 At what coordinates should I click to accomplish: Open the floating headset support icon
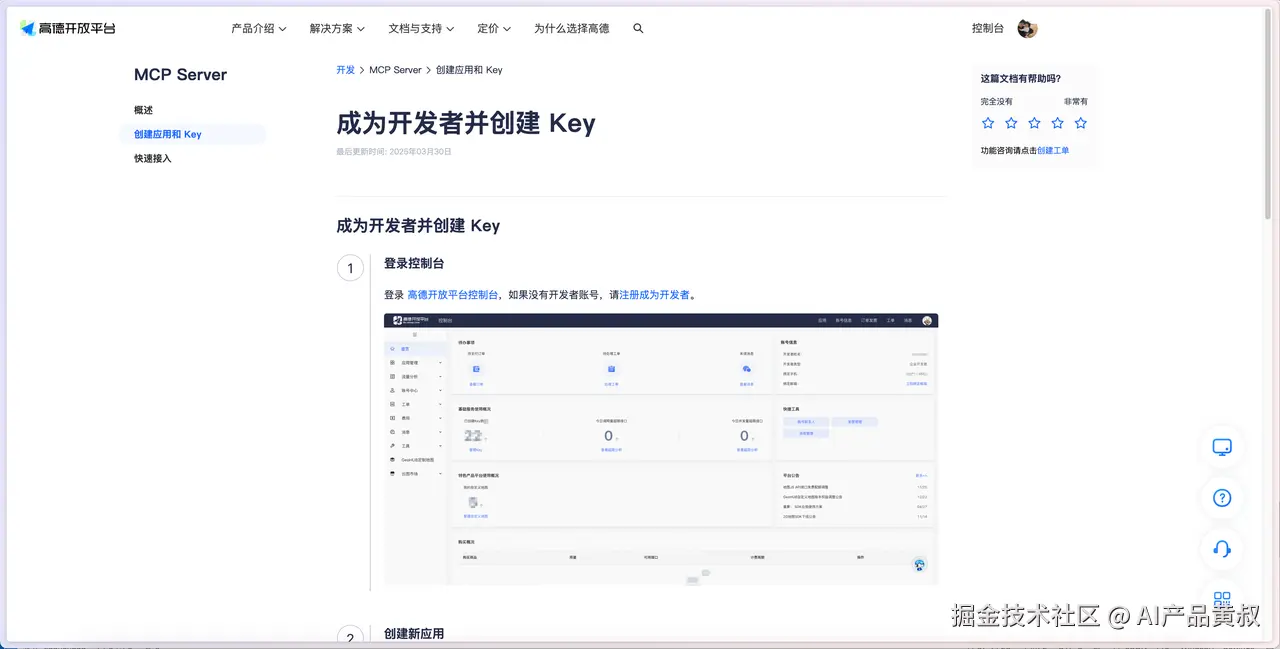click(1221, 549)
